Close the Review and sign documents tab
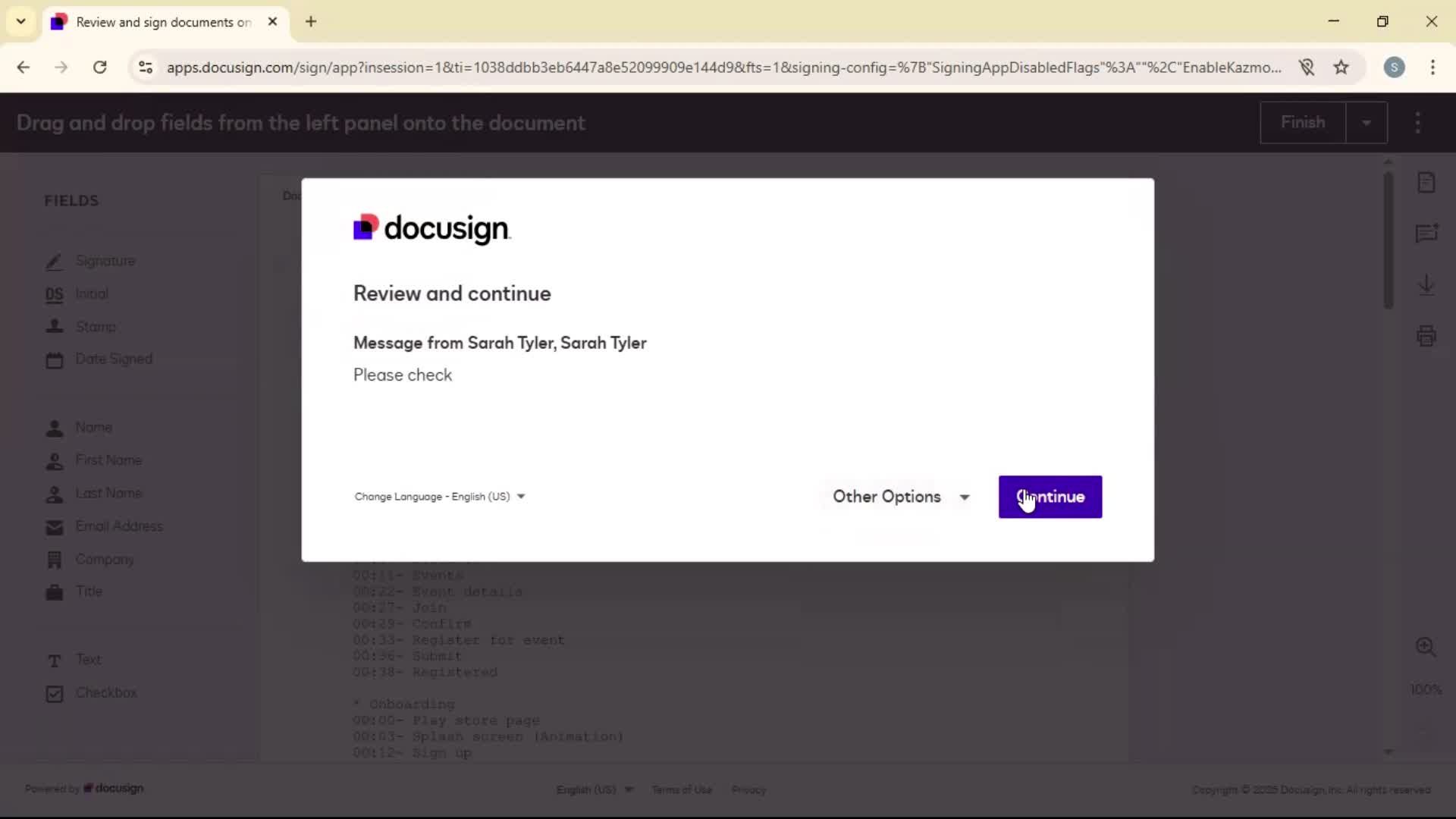 [272, 21]
